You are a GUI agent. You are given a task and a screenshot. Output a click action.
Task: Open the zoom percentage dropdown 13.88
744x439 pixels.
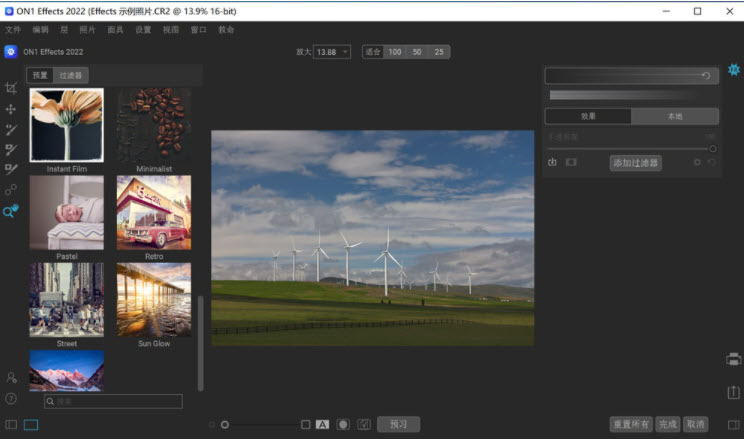(332, 51)
